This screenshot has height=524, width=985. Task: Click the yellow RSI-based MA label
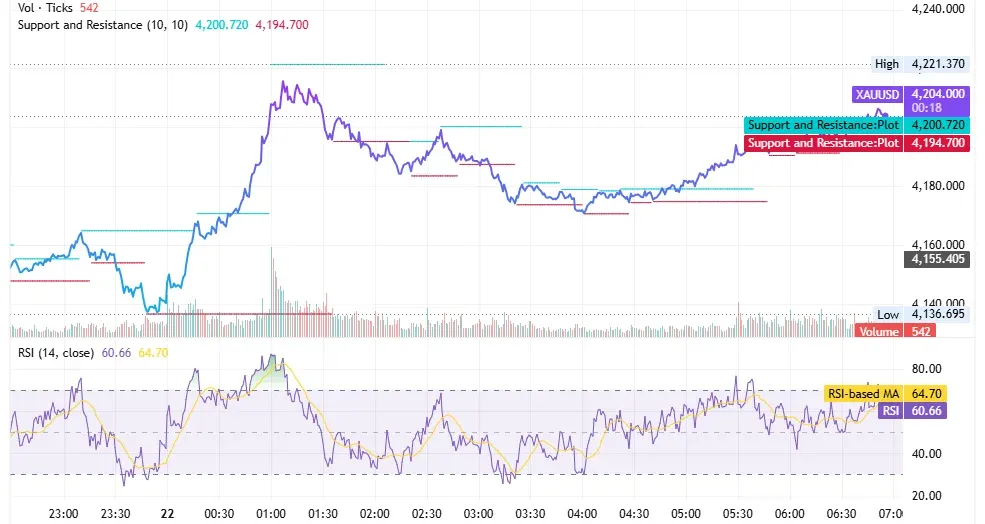coord(863,394)
